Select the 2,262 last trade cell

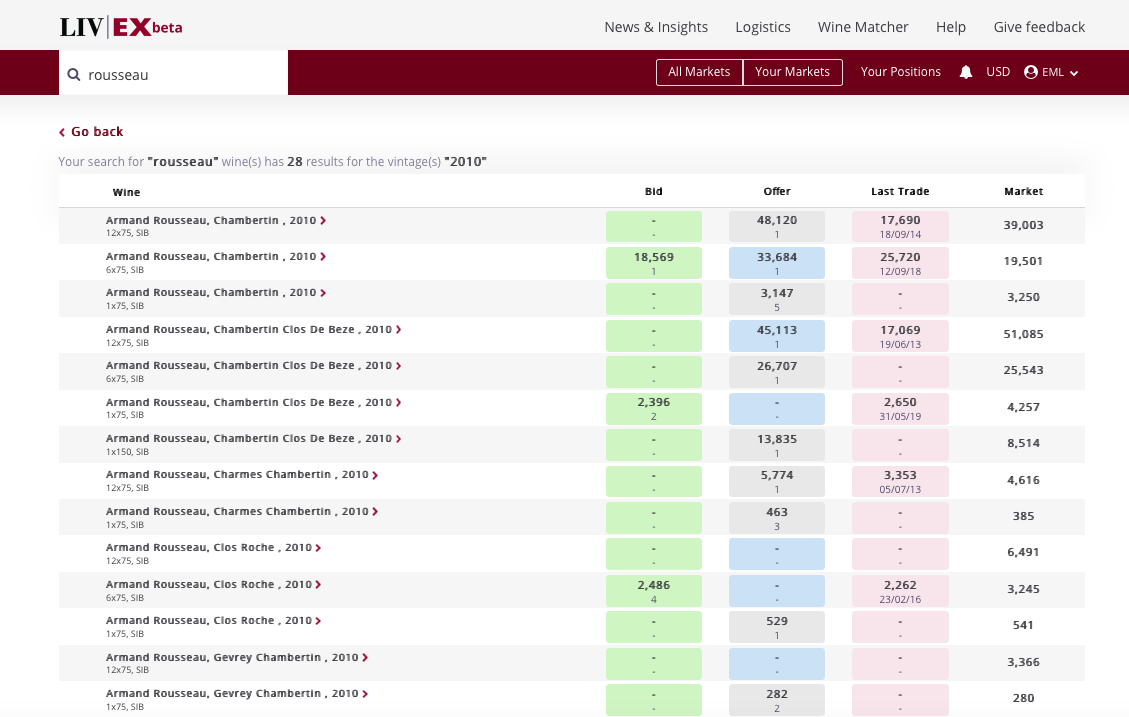900,591
